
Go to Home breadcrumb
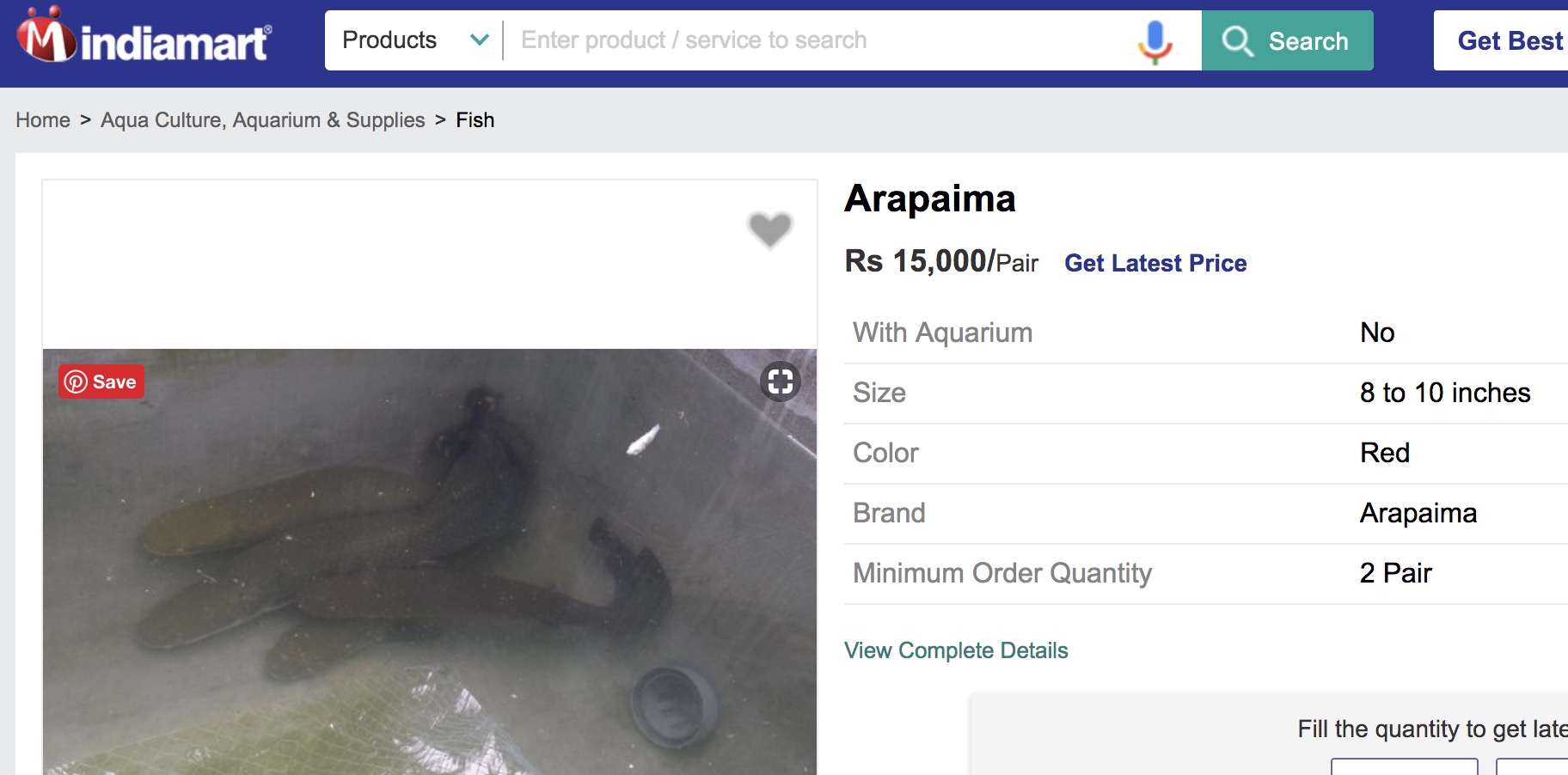(x=43, y=120)
